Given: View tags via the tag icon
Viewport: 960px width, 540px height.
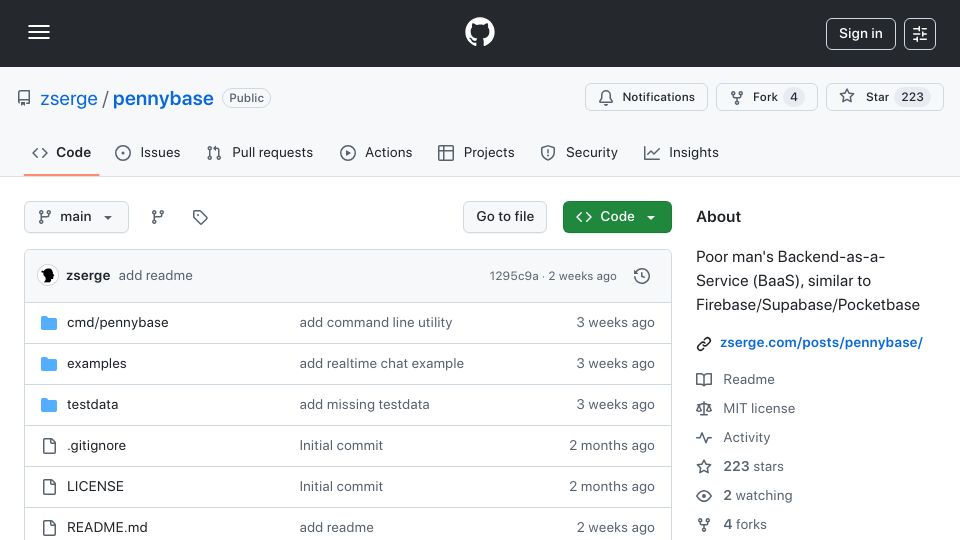Looking at the screenshot, I should 200,217.
